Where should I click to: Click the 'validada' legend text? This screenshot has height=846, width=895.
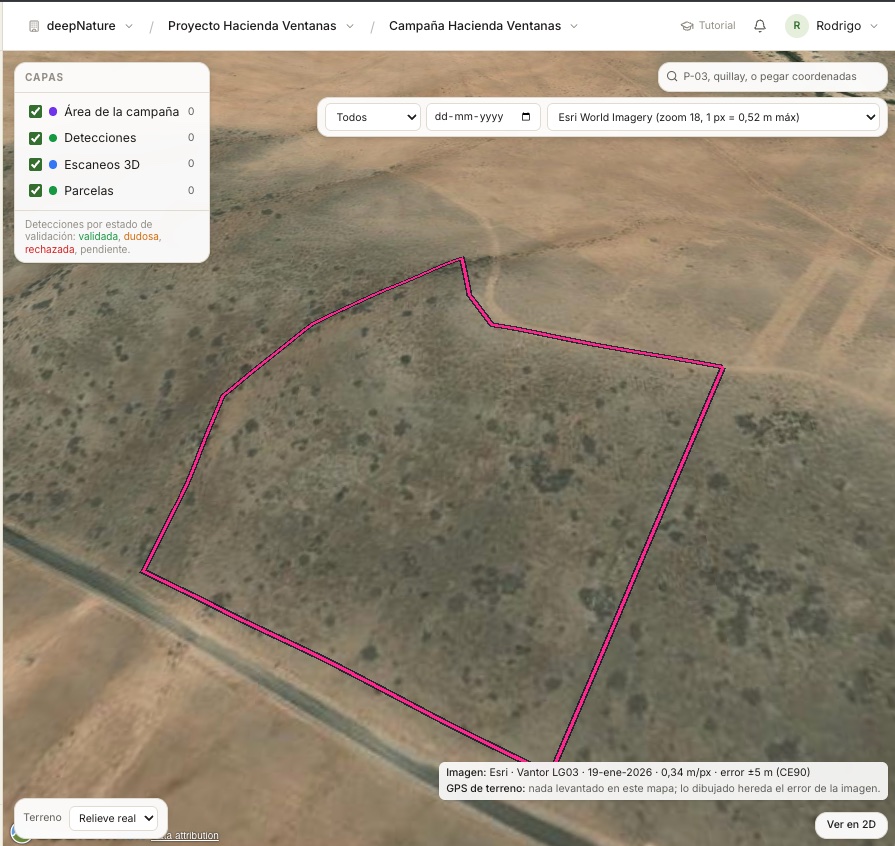[x=98, y=236]
